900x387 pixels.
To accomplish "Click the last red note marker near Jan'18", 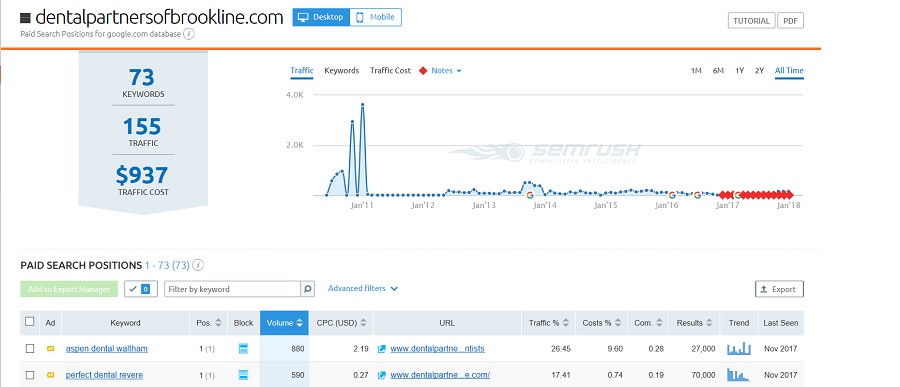I will (x=790, y=195).
